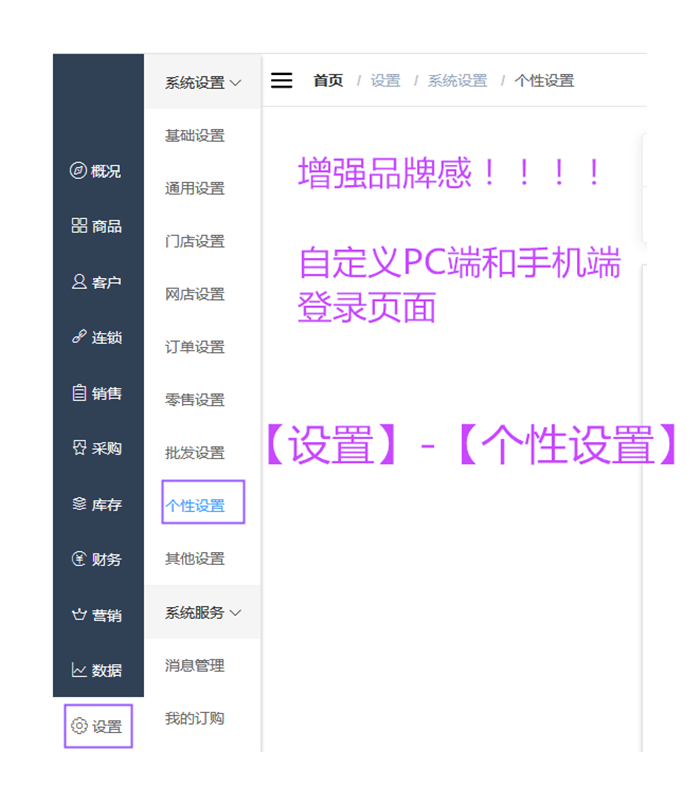700x805 pixels.
Task: Open 网店设置 submenu item
Action: [195, 294]
